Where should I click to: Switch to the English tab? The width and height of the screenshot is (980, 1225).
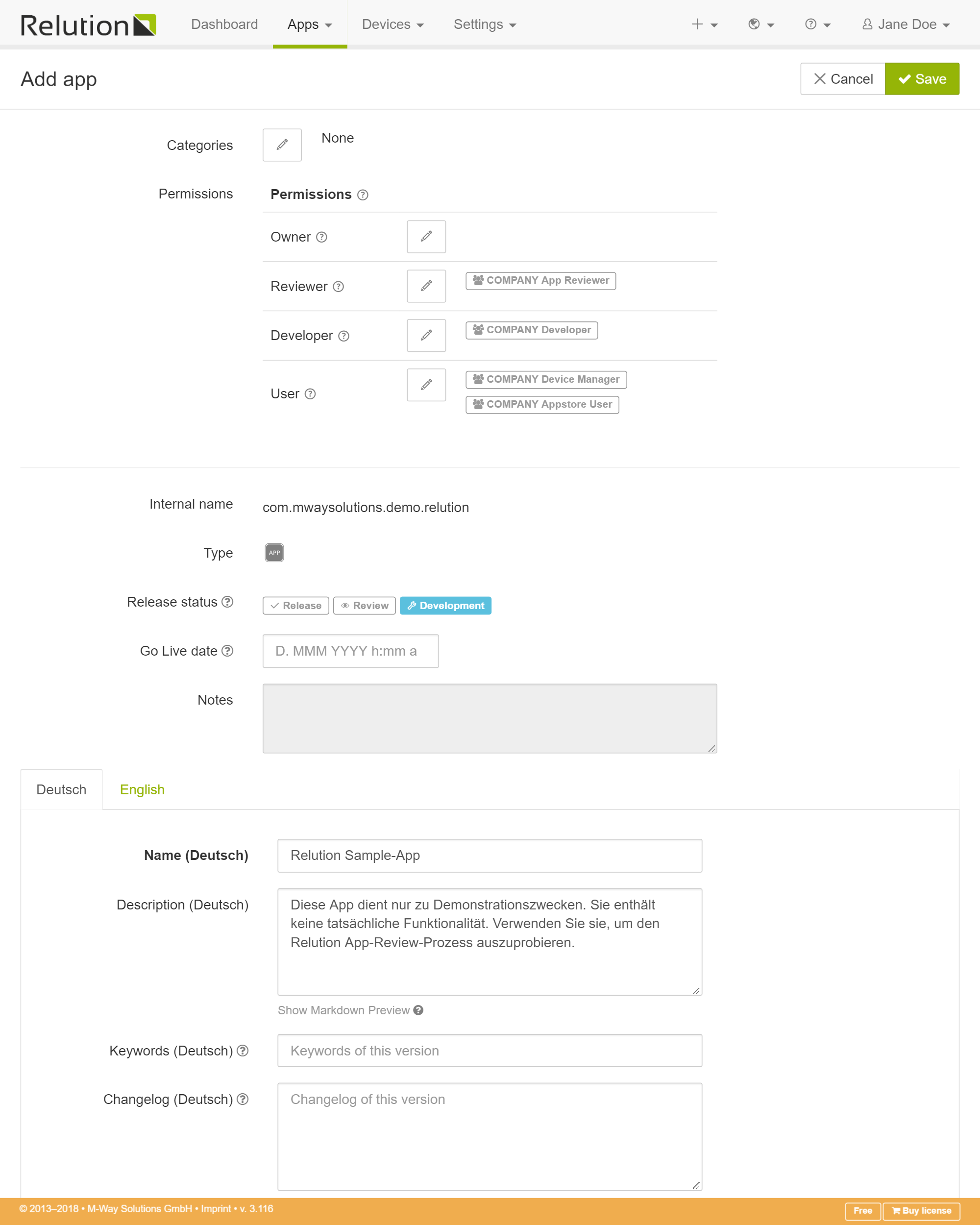[142, 789]
